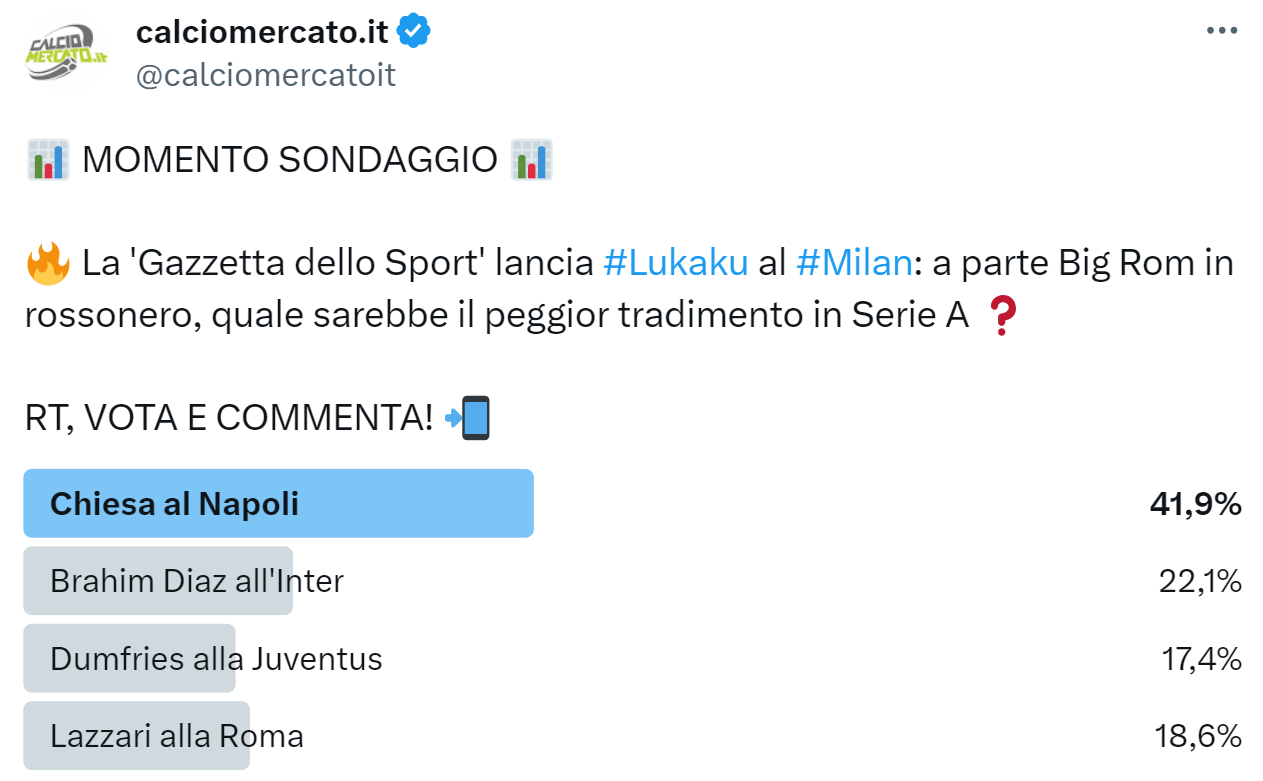The width and height of the screenshot is (1263, 781).
Task: Open the calciomercato.it display name link
Action: pos(262,32)
